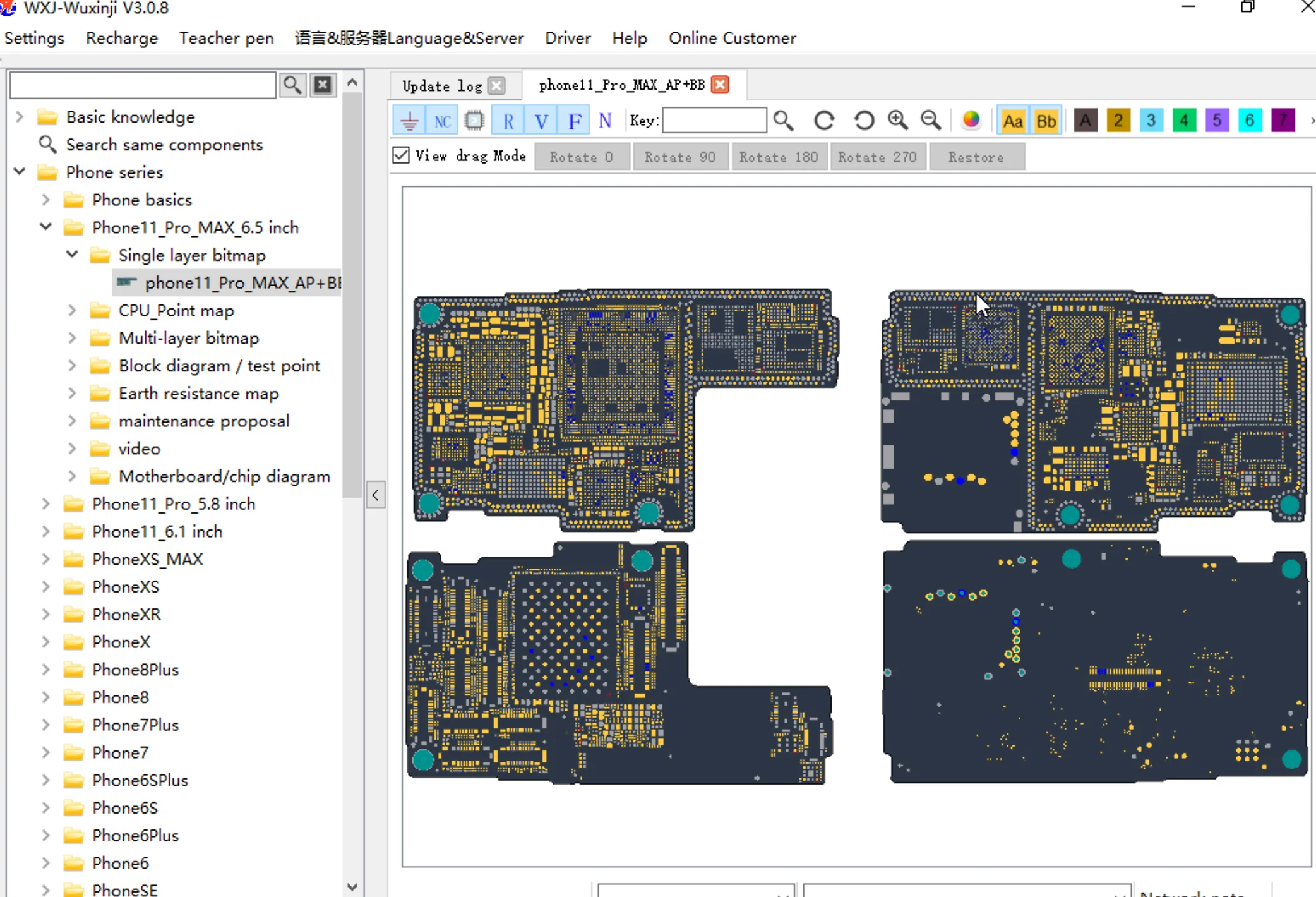Open the Teacher pen menu

226,38
